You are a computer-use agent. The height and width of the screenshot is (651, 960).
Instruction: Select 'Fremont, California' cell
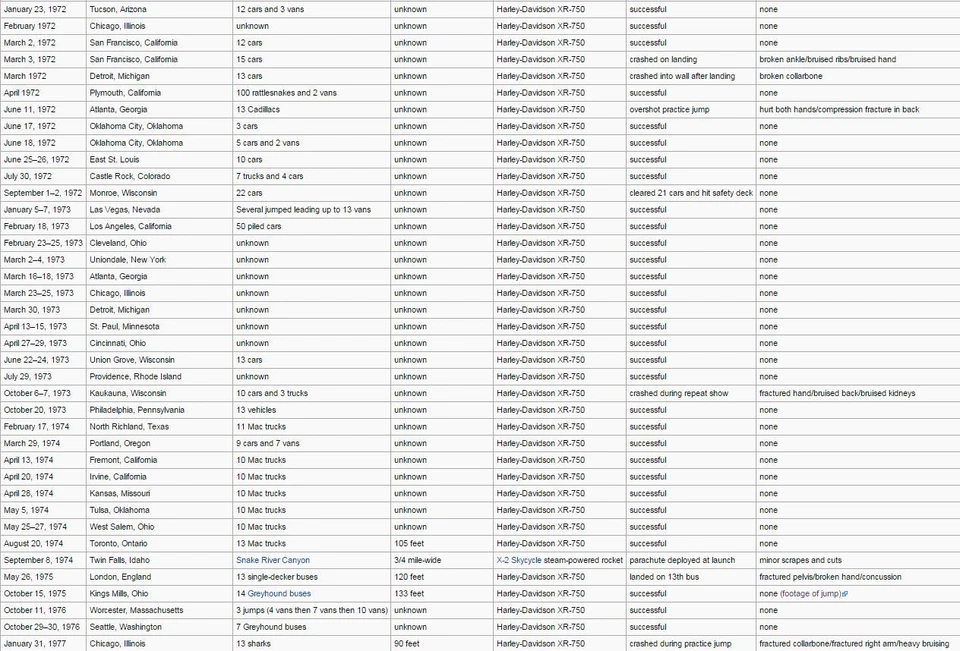[159, 460]
